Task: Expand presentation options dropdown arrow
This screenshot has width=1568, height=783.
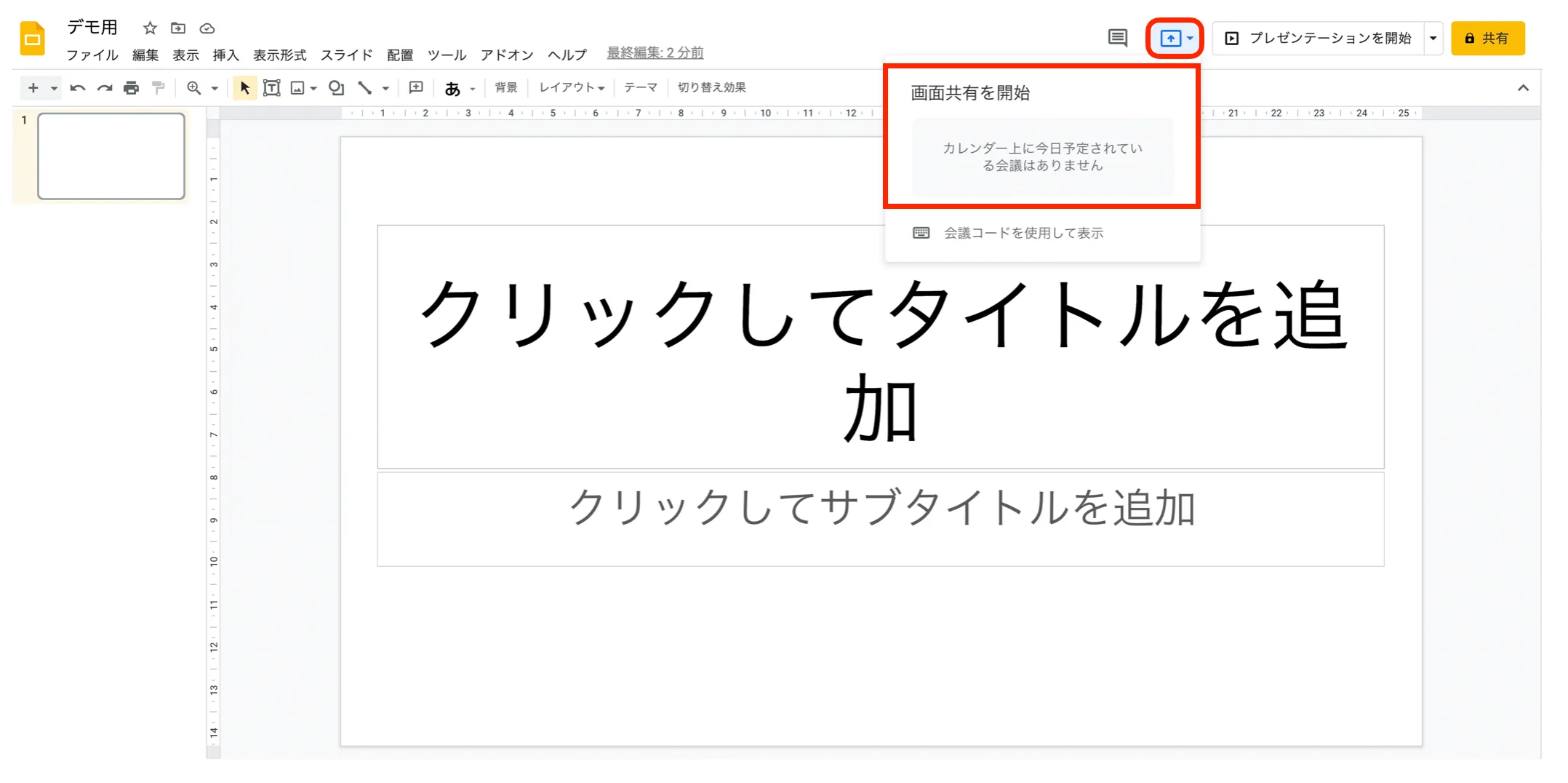Action: (1433, 38)
